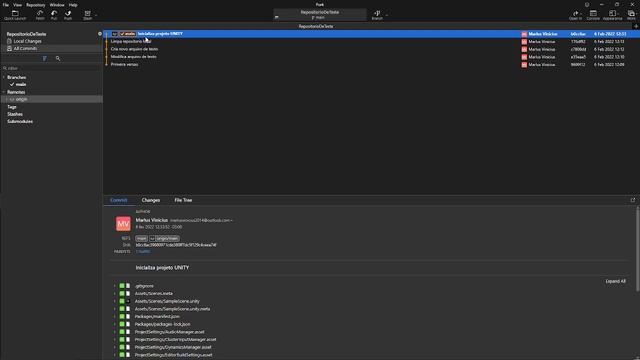Click the Expand All button
This screenshot has height=360, width=640.
point(616,281)
